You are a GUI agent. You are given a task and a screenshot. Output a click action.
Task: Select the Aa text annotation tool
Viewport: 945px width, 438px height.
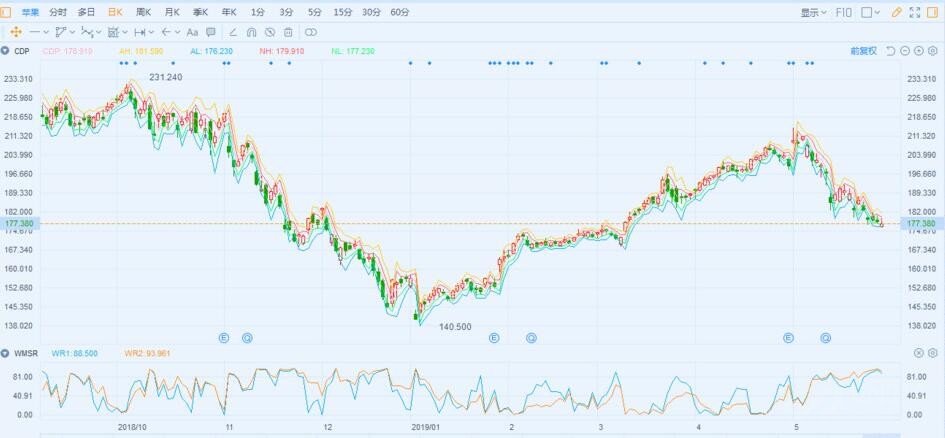point(192,32)
